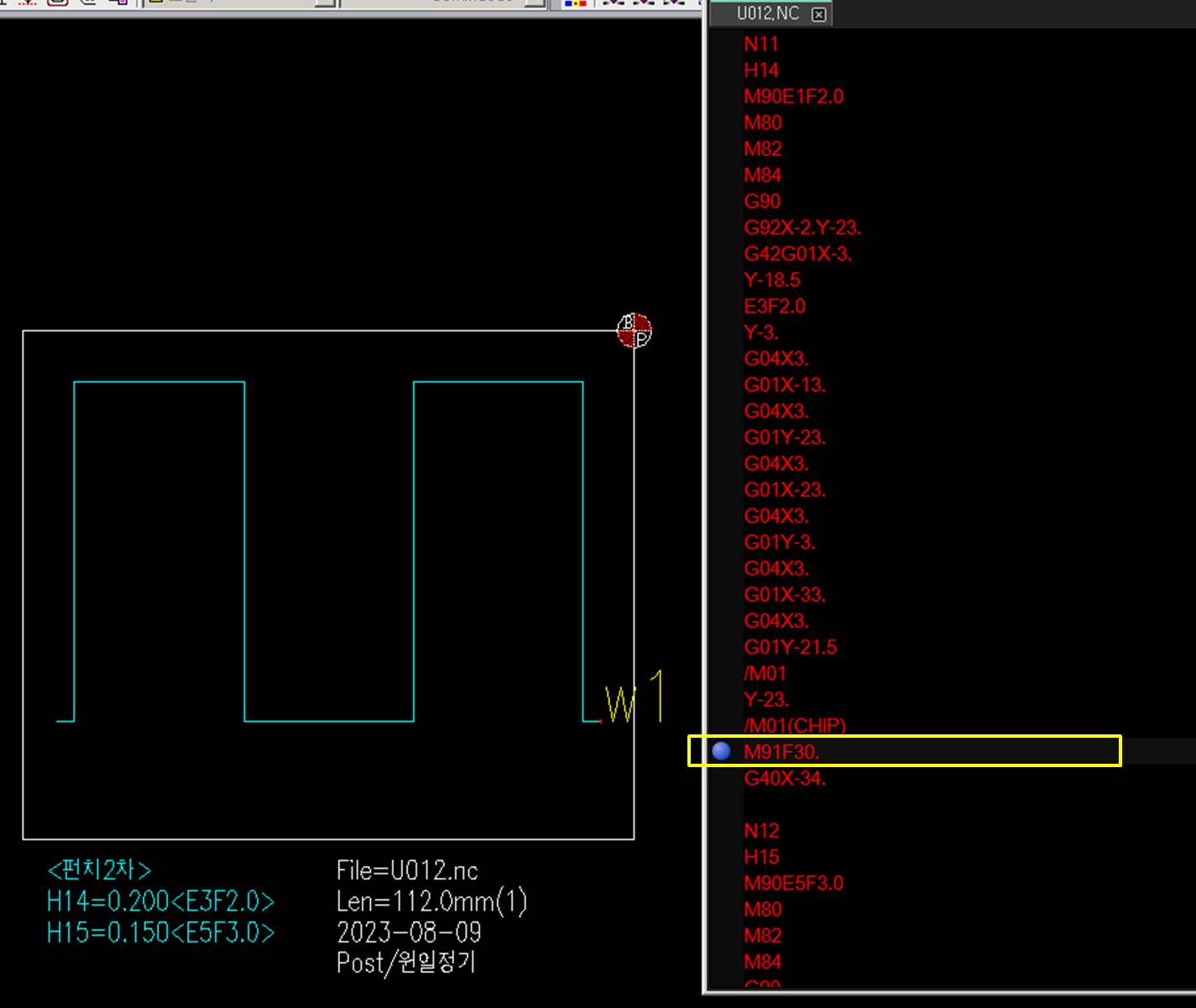
Task: Click the BP origin marker in the drawing
Action: (635, 331)
